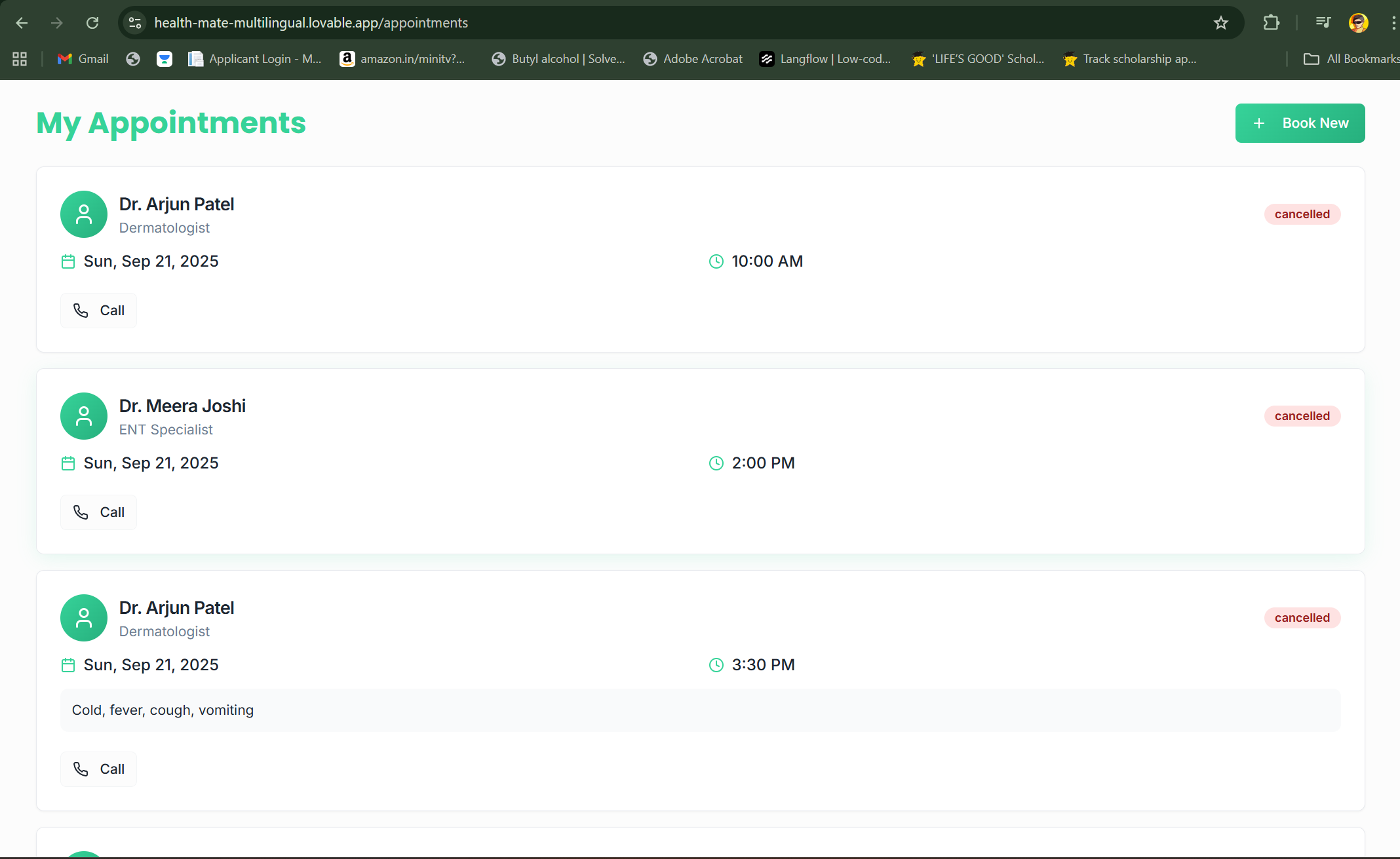The height and width of the screenshot is (859, 1400).
Task: Click Dr. Meera Joshi's green avatar icon
Action: click(84, 416)
